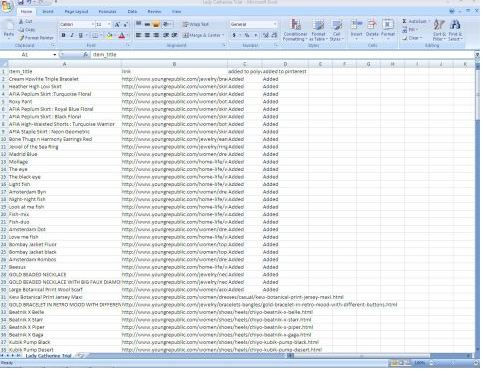
Task: Open Conditional Formatting in the ribbon
Action: [x=295, y=30]
